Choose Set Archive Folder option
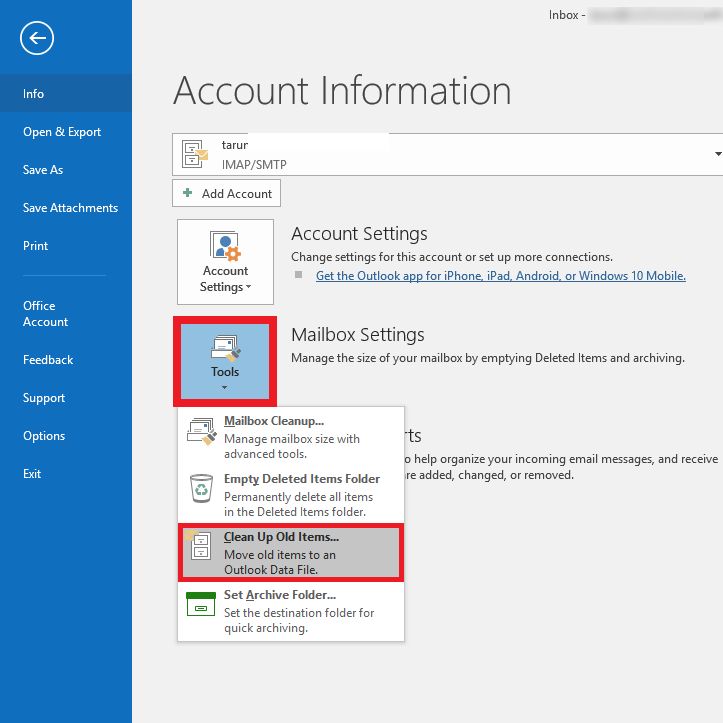Viewport: 723px width, 723px height. click(291, 611)
